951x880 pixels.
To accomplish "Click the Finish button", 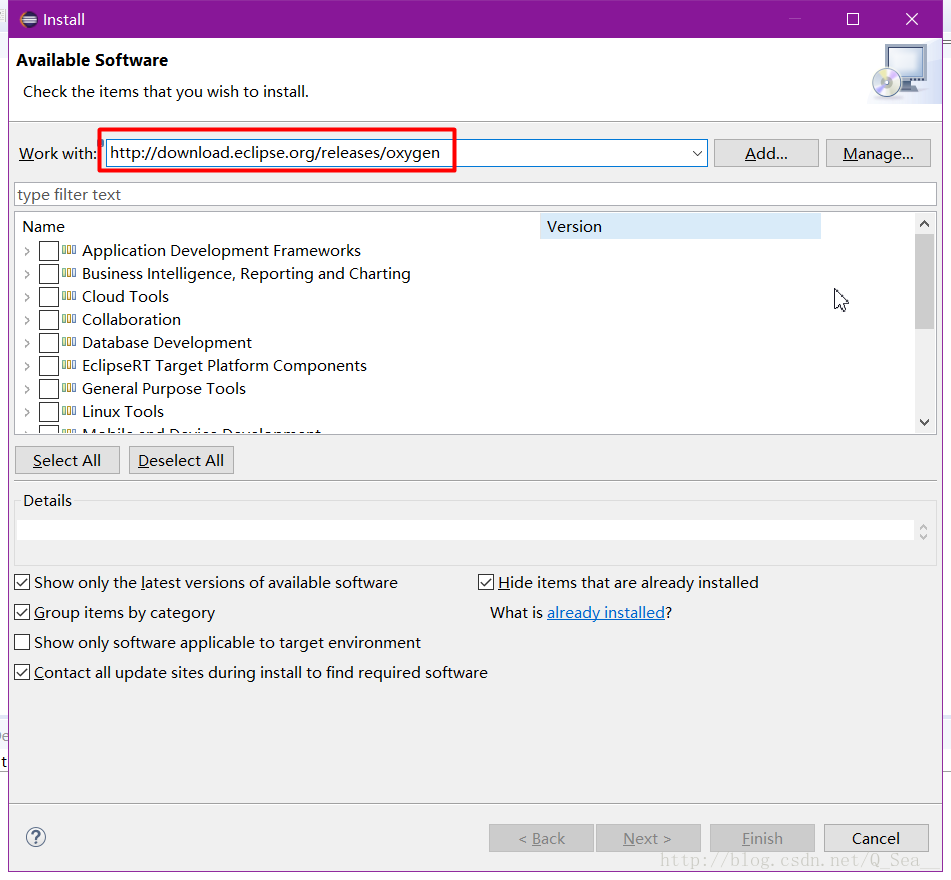I will pyautogui.click(x=762, y=838).
